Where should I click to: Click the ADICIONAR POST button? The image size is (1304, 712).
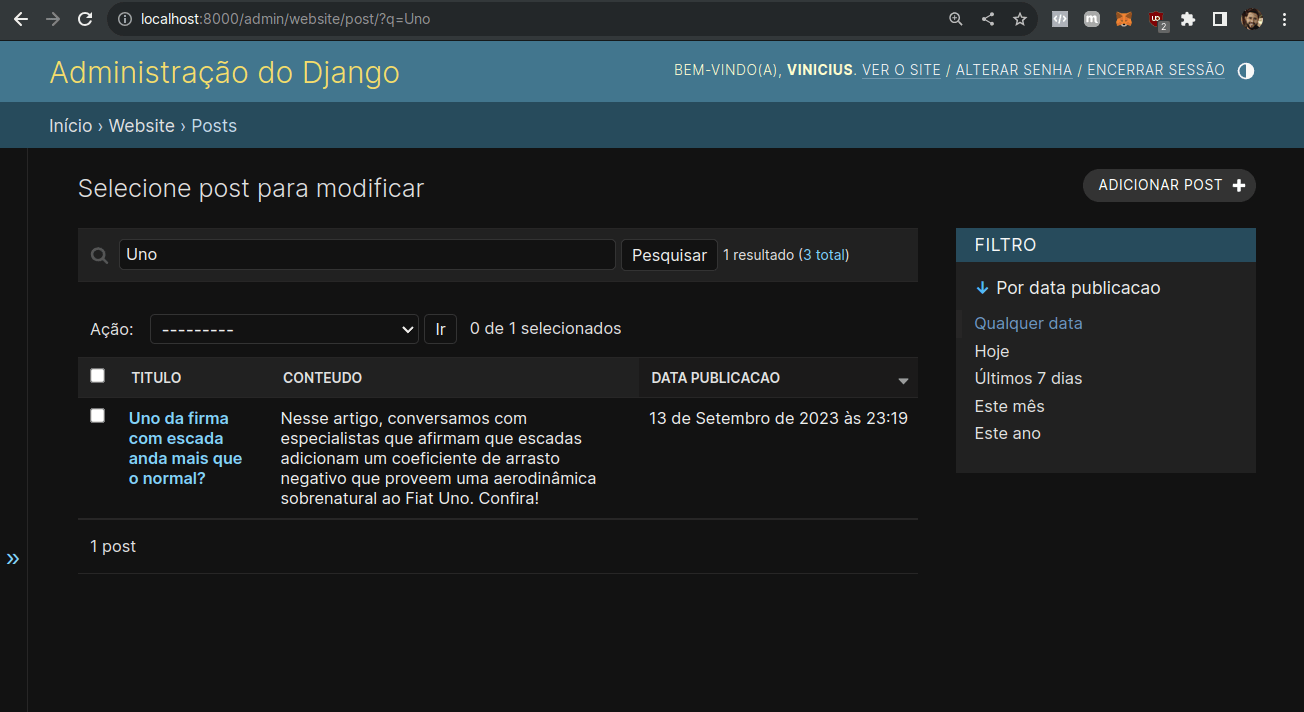(x=1168, y=185)
